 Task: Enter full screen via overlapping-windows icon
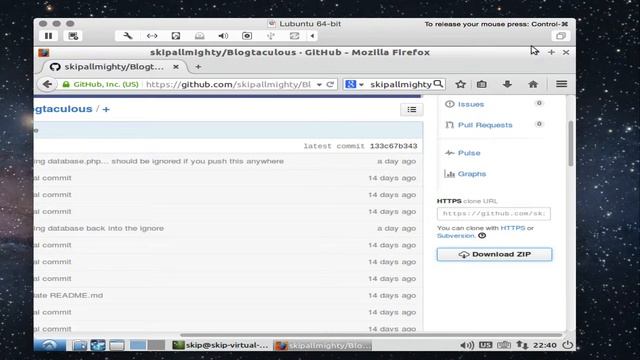click(x=561, y=36)
